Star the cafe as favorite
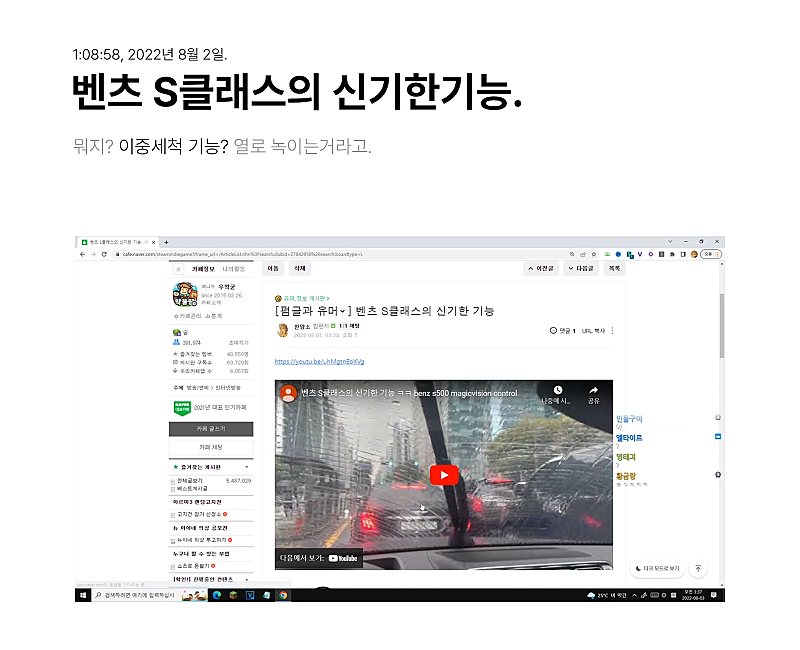This screenshot has height=650, width=800. (x=179, y=269)
